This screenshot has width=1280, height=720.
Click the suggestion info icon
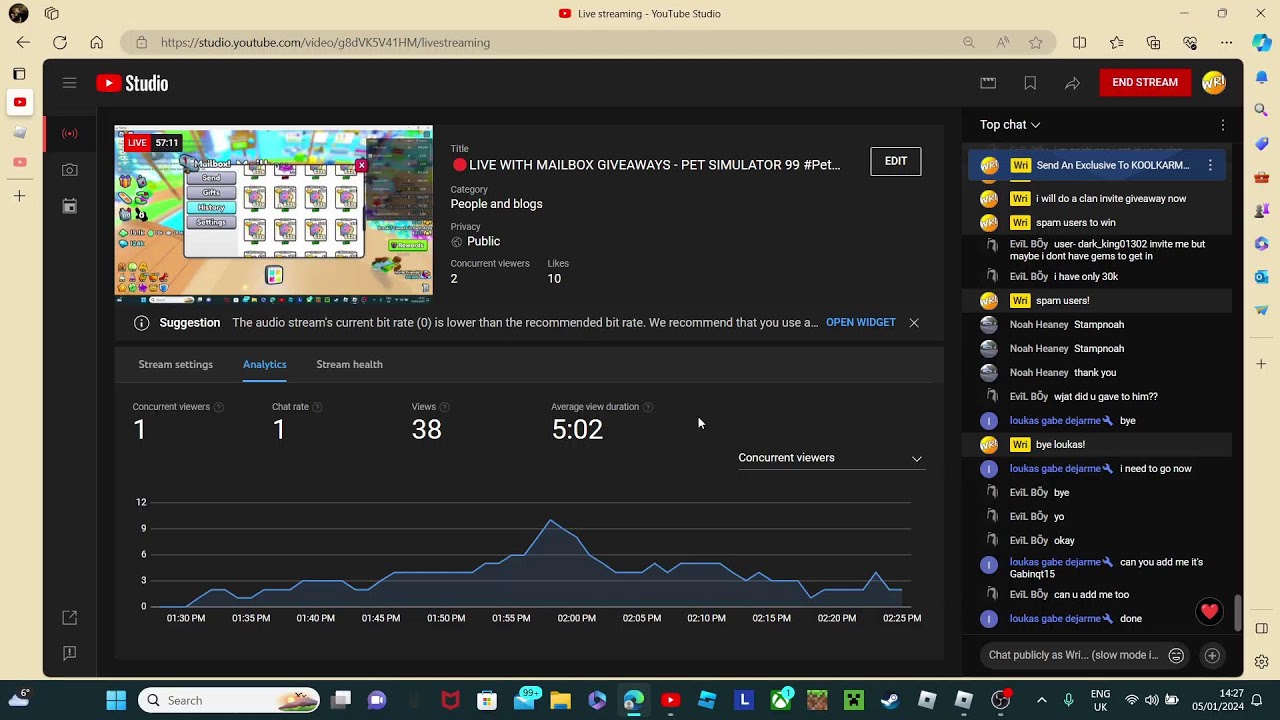pos(142,323)
